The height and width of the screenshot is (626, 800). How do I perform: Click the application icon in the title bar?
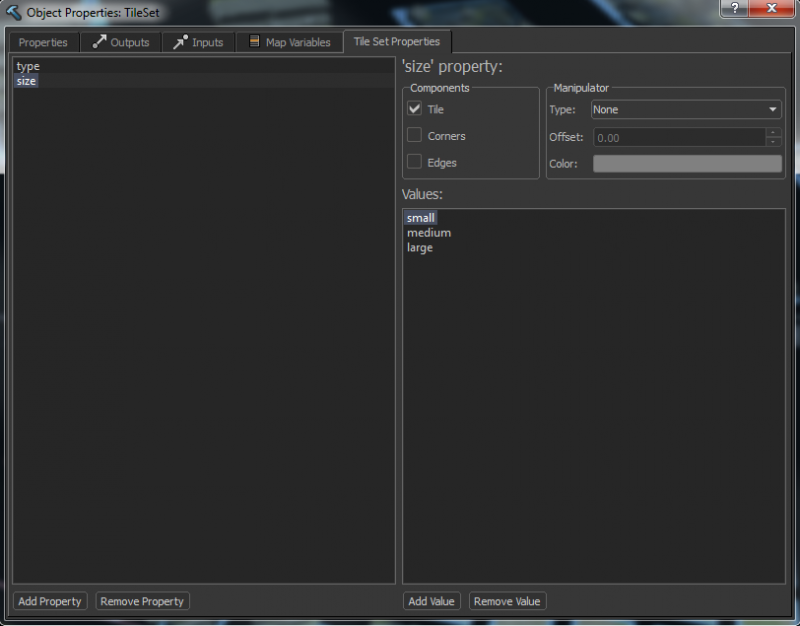11,10
